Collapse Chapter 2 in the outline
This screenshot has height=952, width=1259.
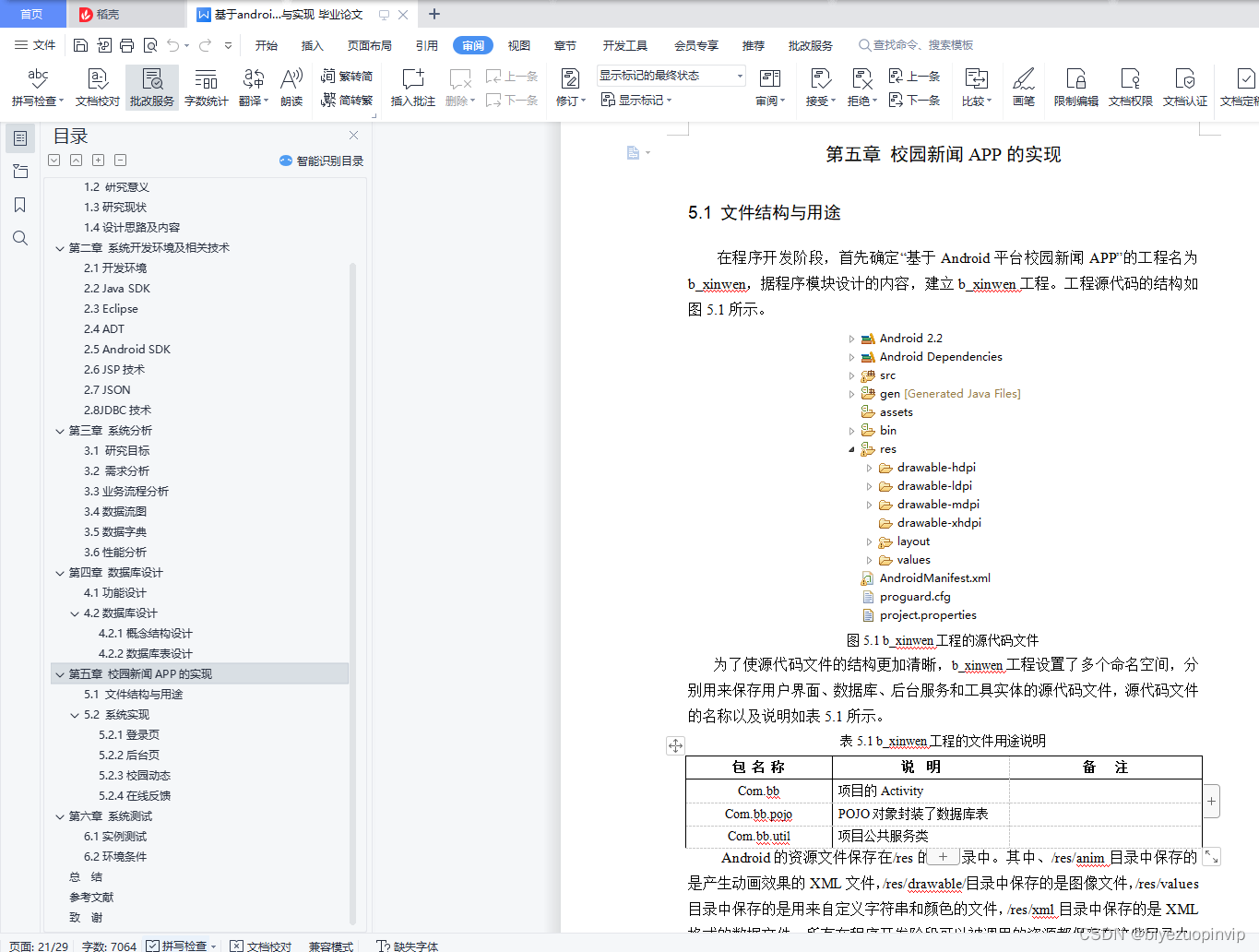tap(60, 248)
